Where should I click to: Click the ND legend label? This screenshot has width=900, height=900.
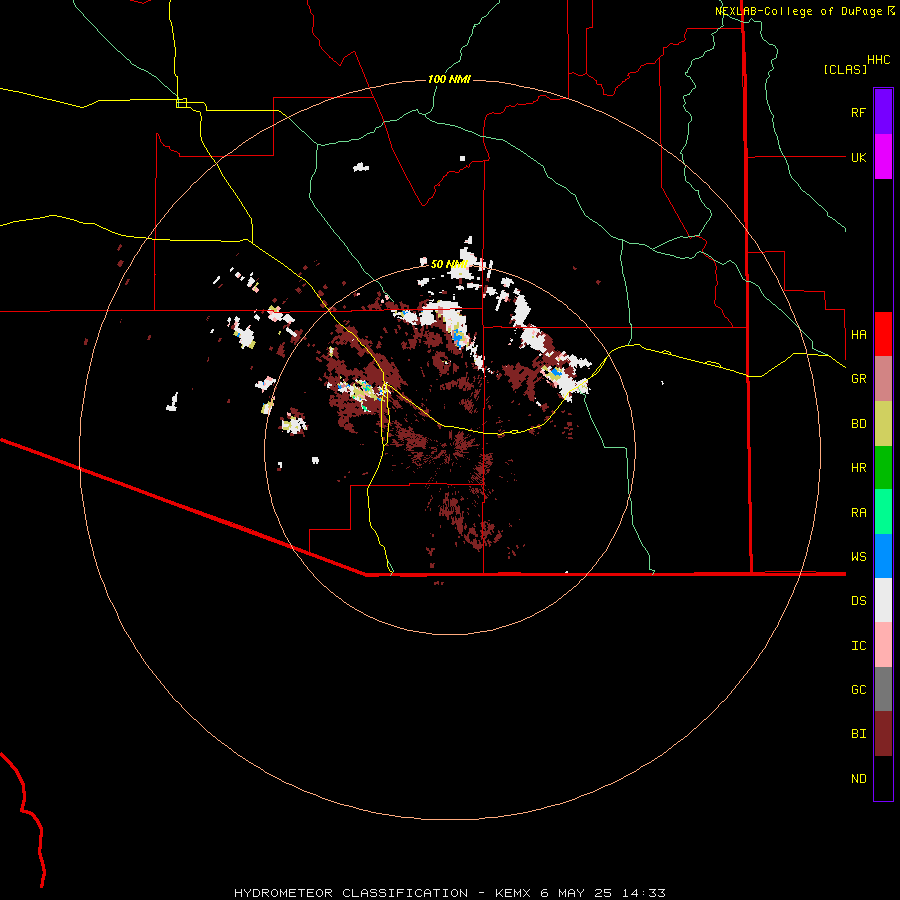click(x=858, y=779)
